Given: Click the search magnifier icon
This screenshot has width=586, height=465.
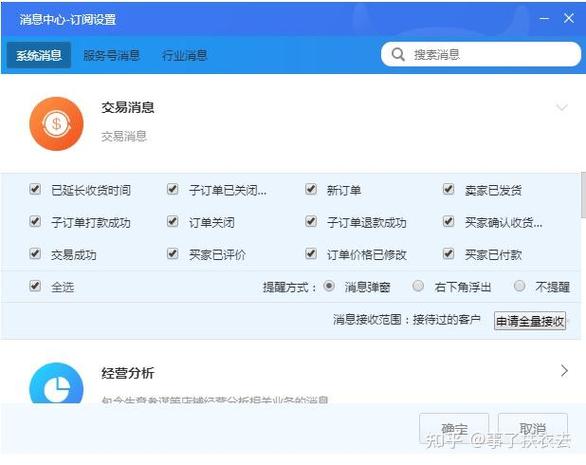Looking at the screenshot, I should pos(398,55).
